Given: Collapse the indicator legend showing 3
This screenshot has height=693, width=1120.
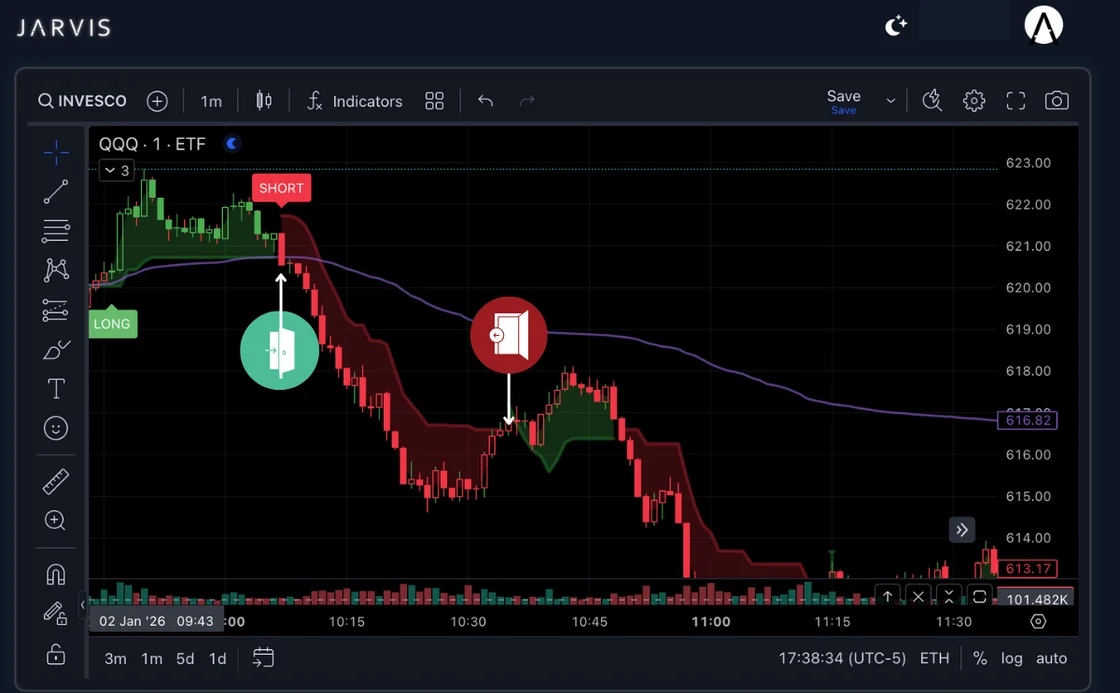Looking at the screenshot, I should (x=116, y=171).
